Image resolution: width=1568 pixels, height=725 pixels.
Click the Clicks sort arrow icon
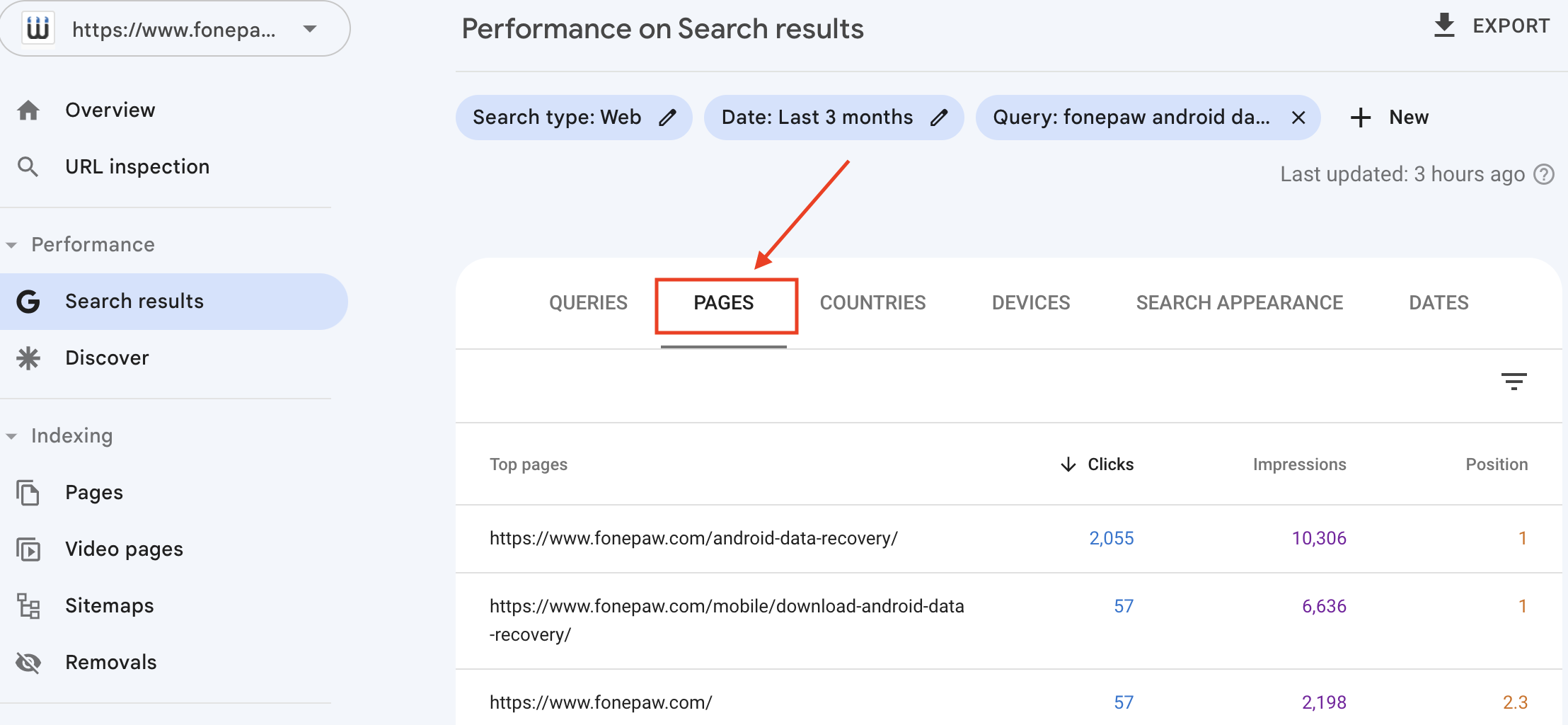1068,464
